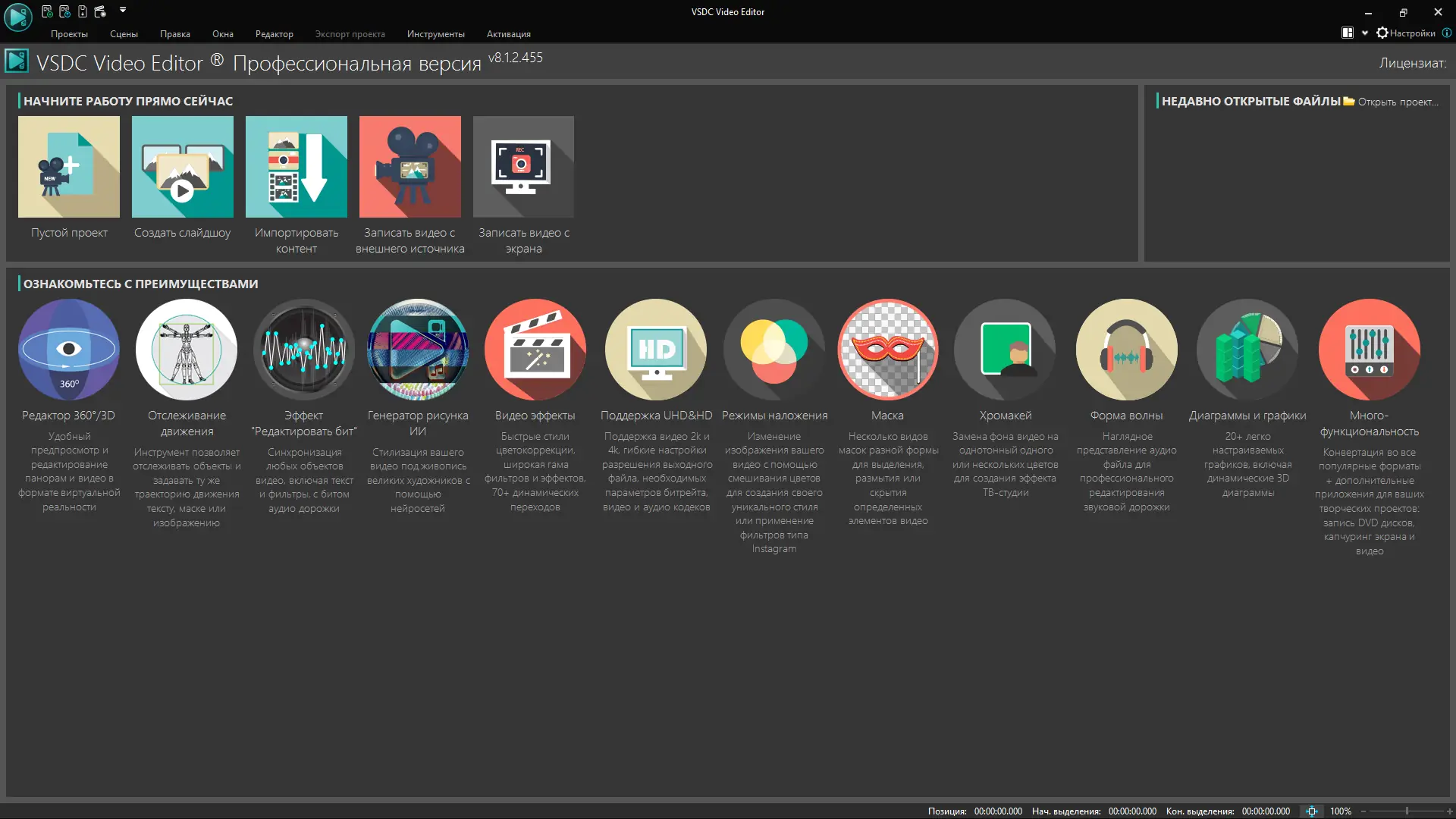Open Настройки settings button
Viewport: 1456px width, 819px height.
pos(1406,33)
